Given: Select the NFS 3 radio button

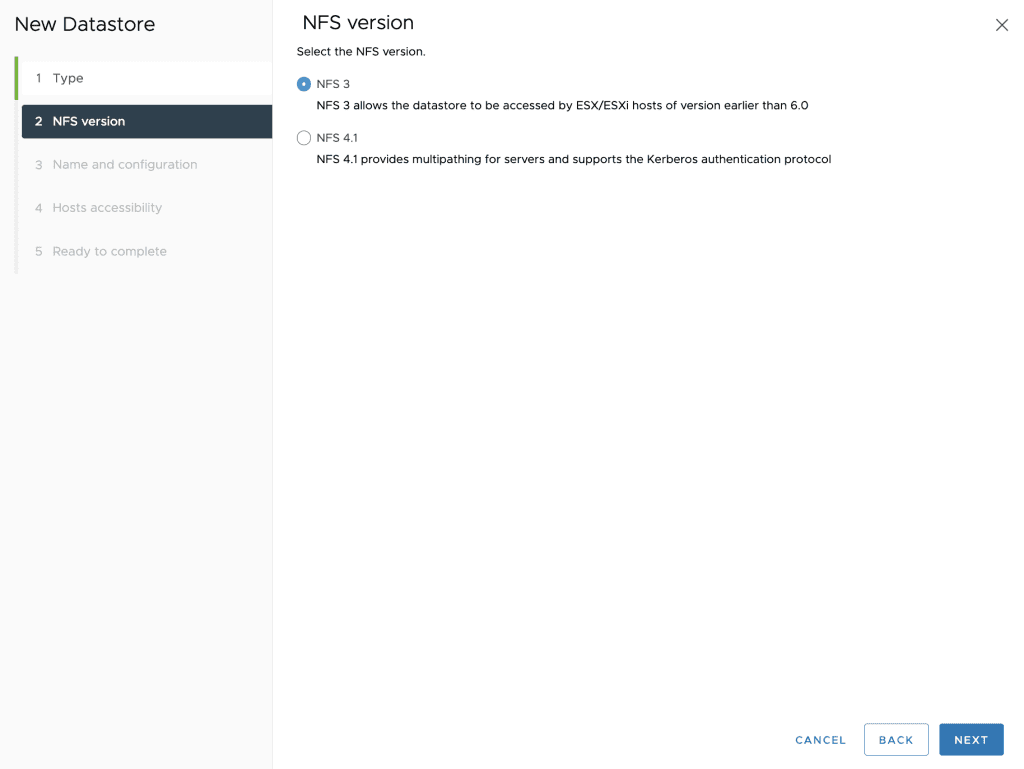Looking at the screenshot, I should pyautogui.click(x=304, y=84).
